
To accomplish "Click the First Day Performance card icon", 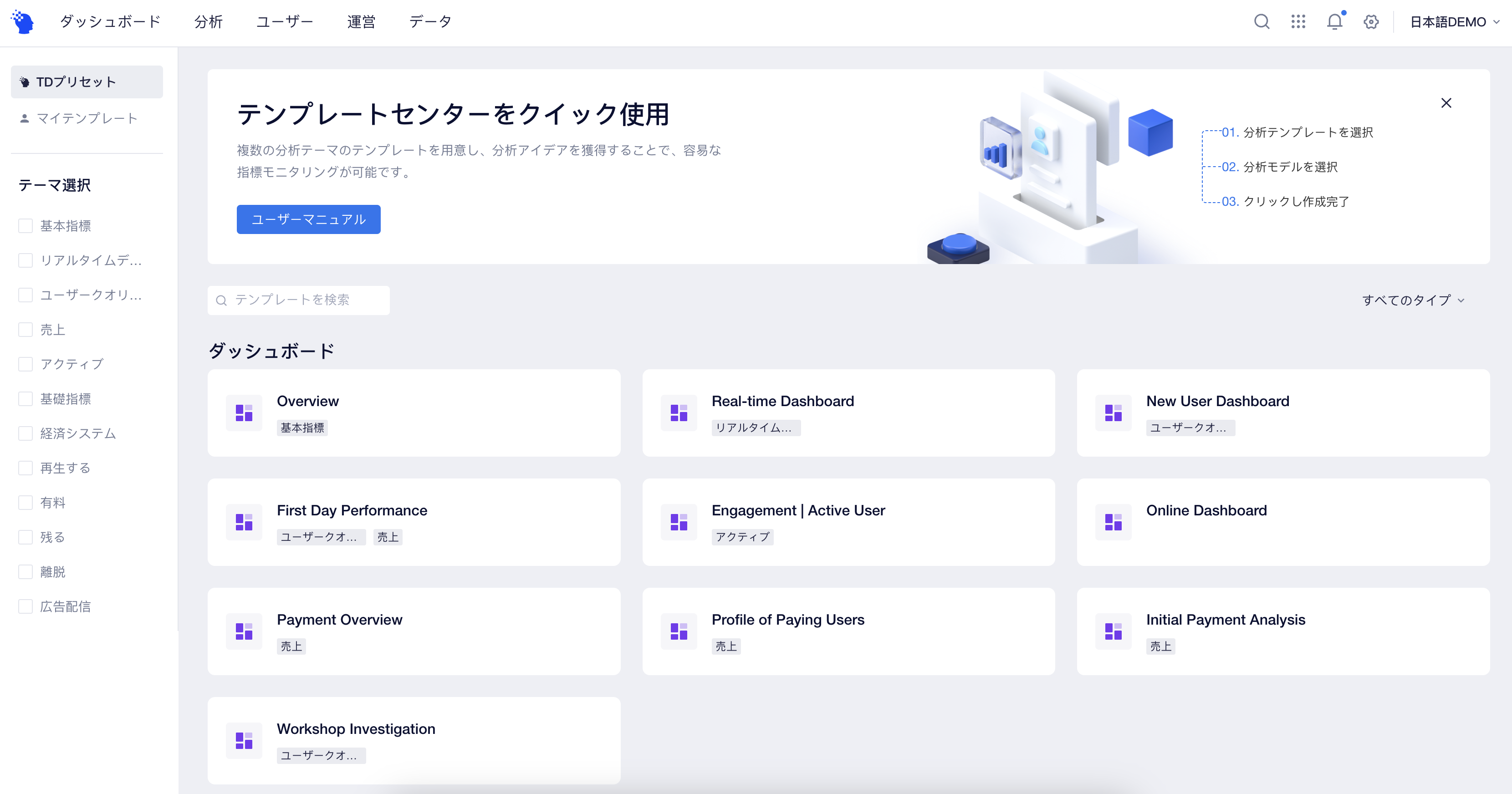I will pos(244,522).
